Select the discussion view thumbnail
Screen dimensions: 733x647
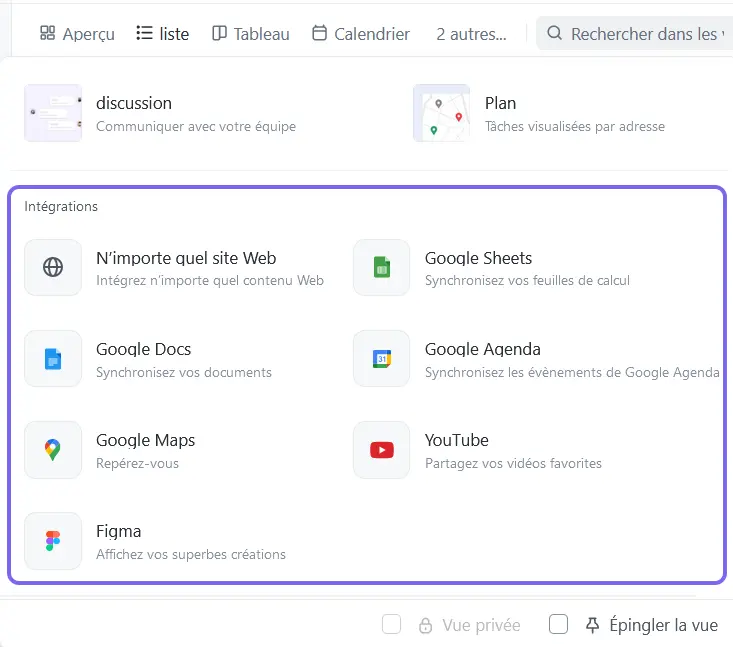coord(53,113)
